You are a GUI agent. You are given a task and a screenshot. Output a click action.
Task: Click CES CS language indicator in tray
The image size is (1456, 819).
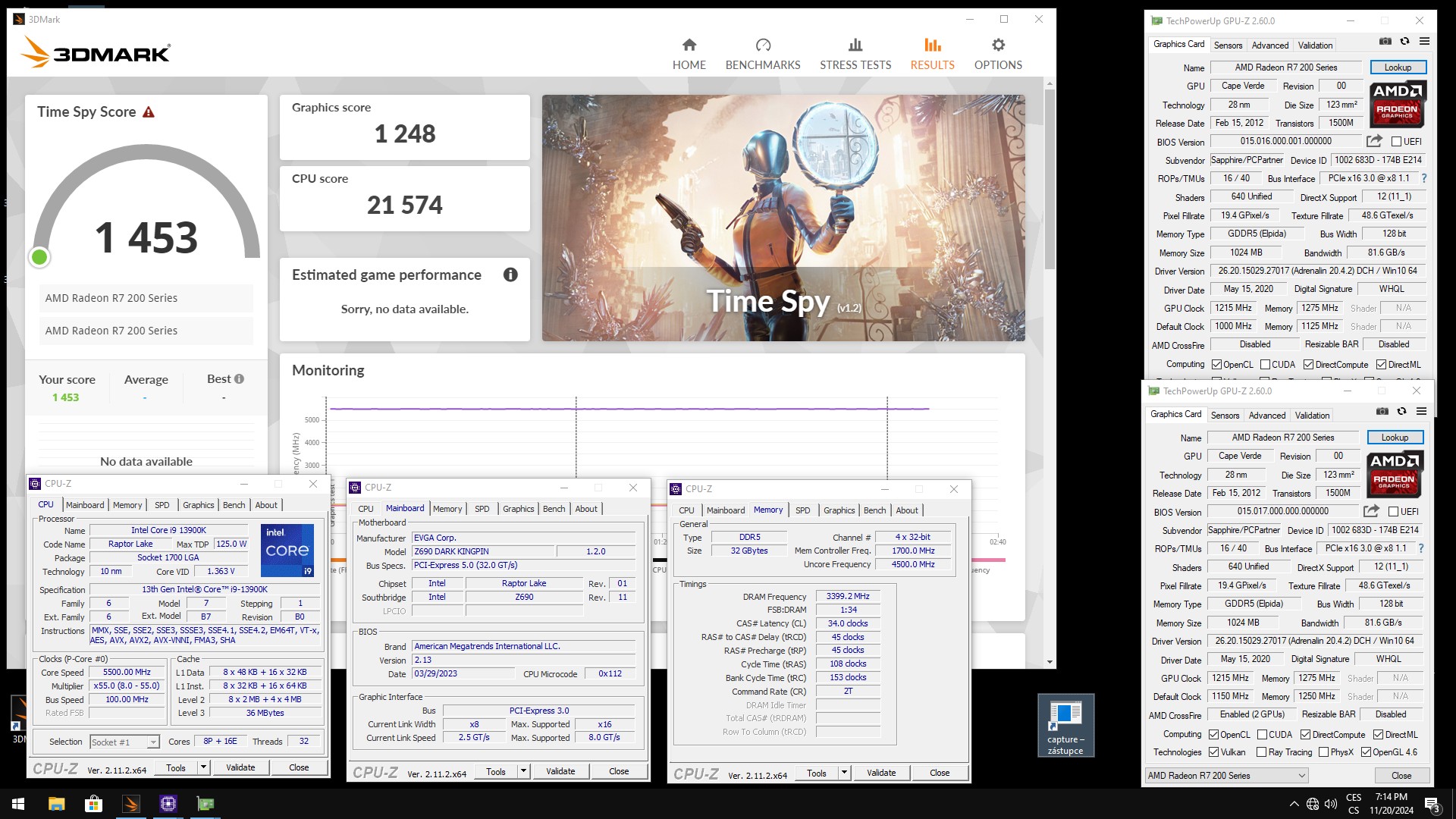point(1354,804)
